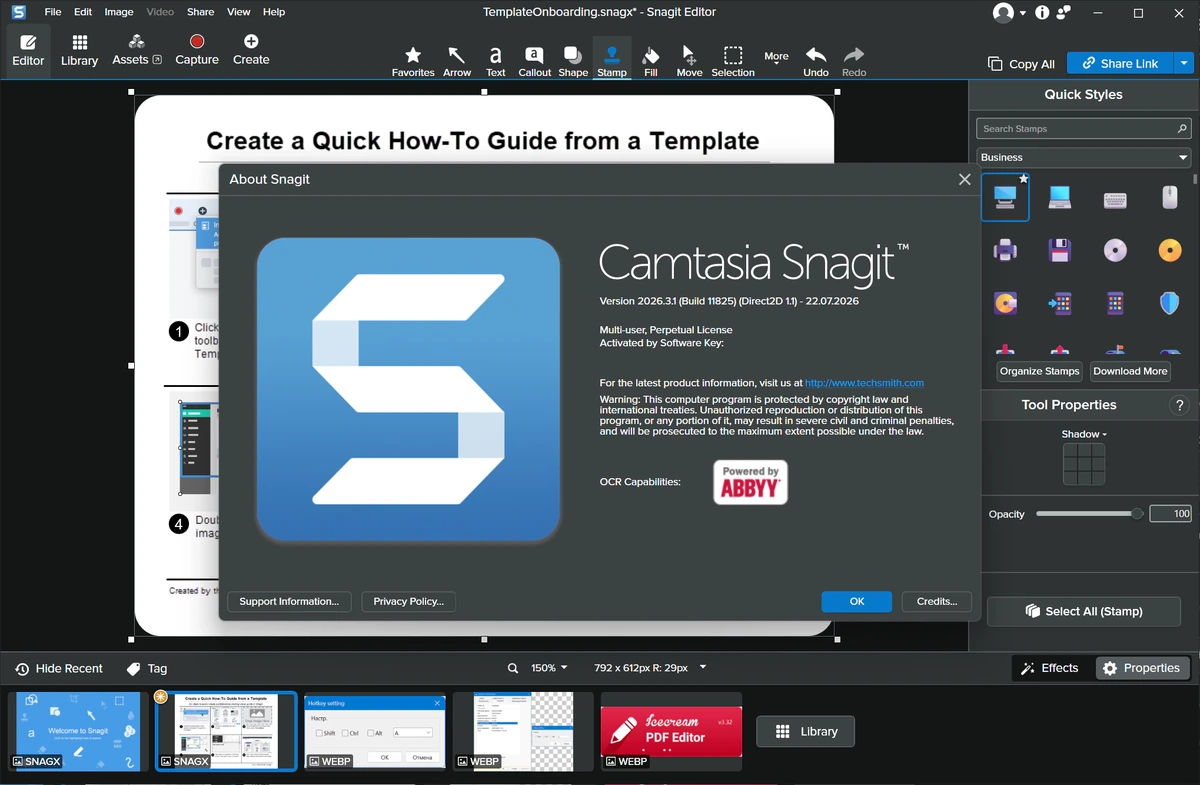Start a new Capture with red button
The height and width of the screenshot is (785, 1200).
(x=197, y=51)
